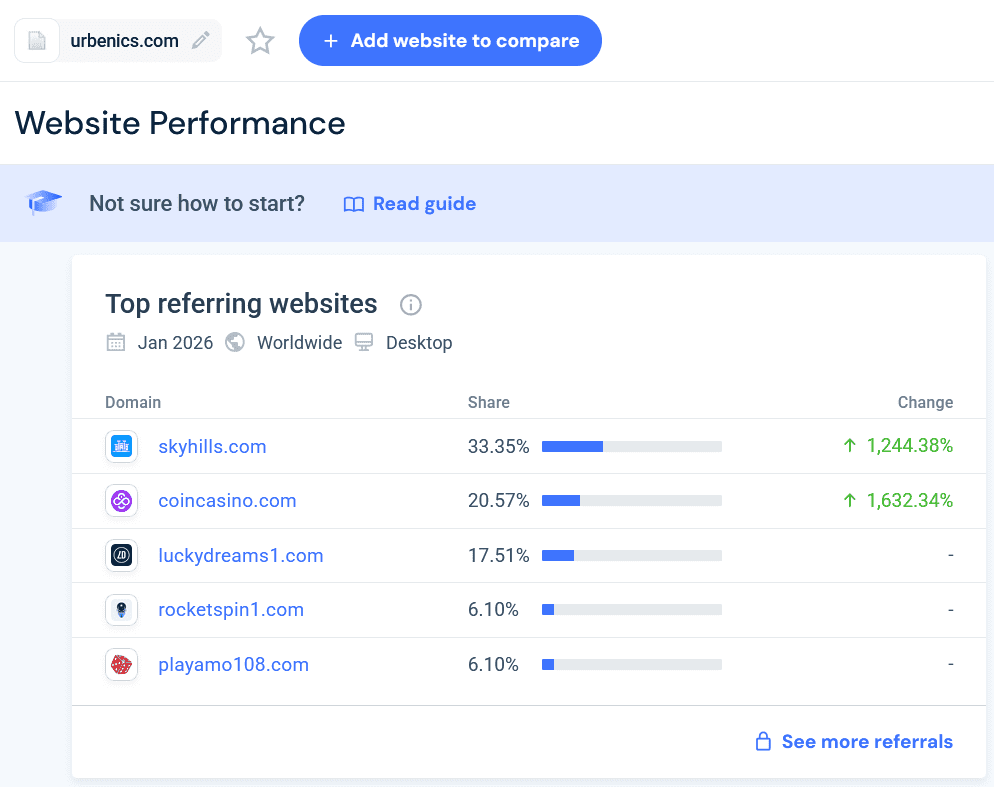The height and width of the screenshot is (787, 994).
Task: Click the book icon next to Read guide
Action: pos(353,203)
